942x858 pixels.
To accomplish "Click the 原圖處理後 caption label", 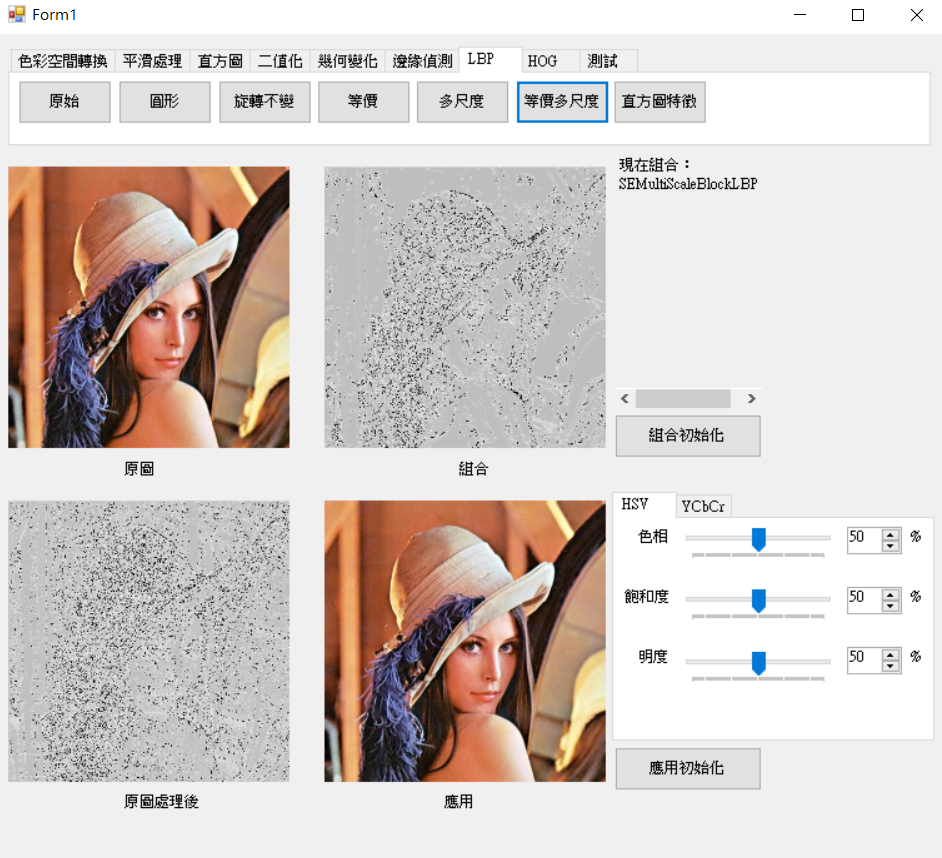I will click(x=161, y=802).
